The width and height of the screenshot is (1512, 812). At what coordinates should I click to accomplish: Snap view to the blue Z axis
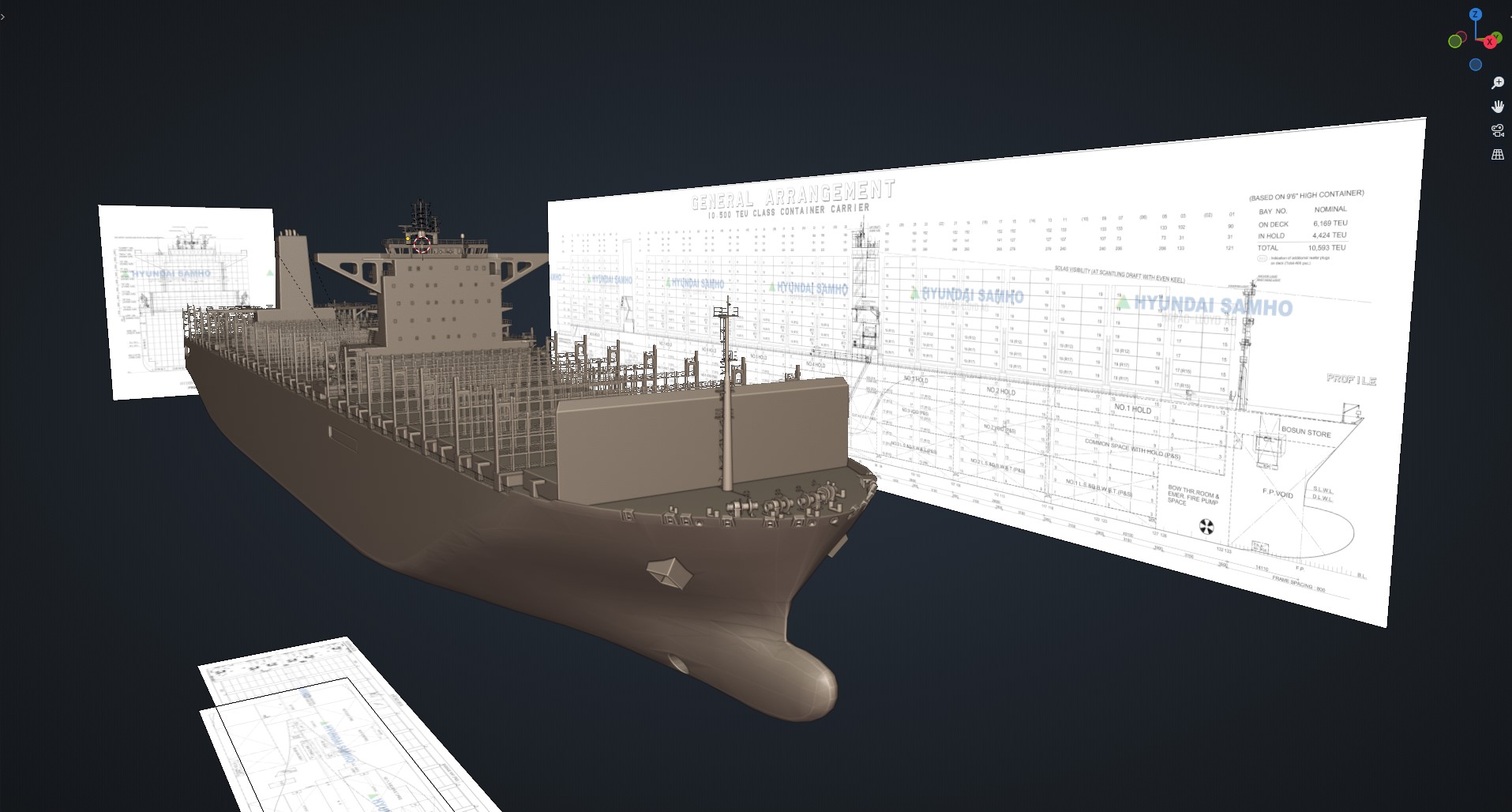[x=1475, y=14]
